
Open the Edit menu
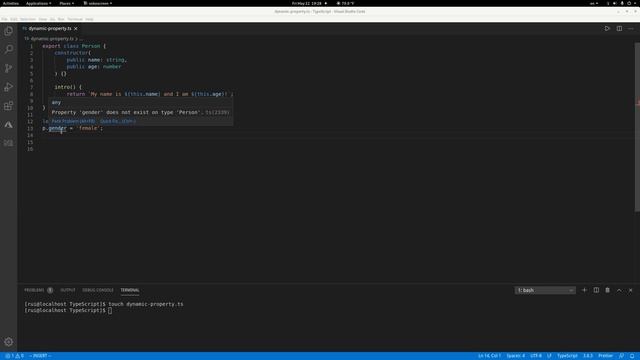point(14,19)
